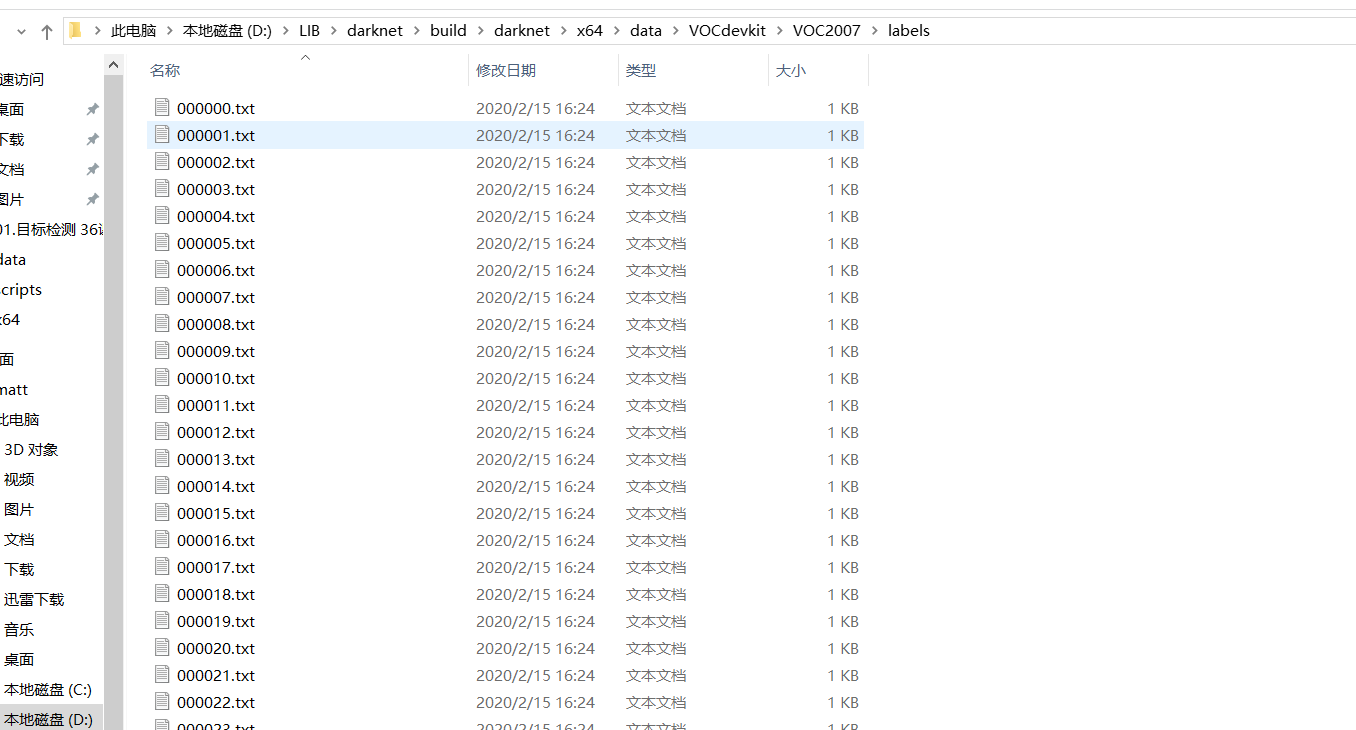The width and height of the screenshot is (1356, 730).
Task: Open 视频 in the navigation pane
Action: click(x=19, y=480)
